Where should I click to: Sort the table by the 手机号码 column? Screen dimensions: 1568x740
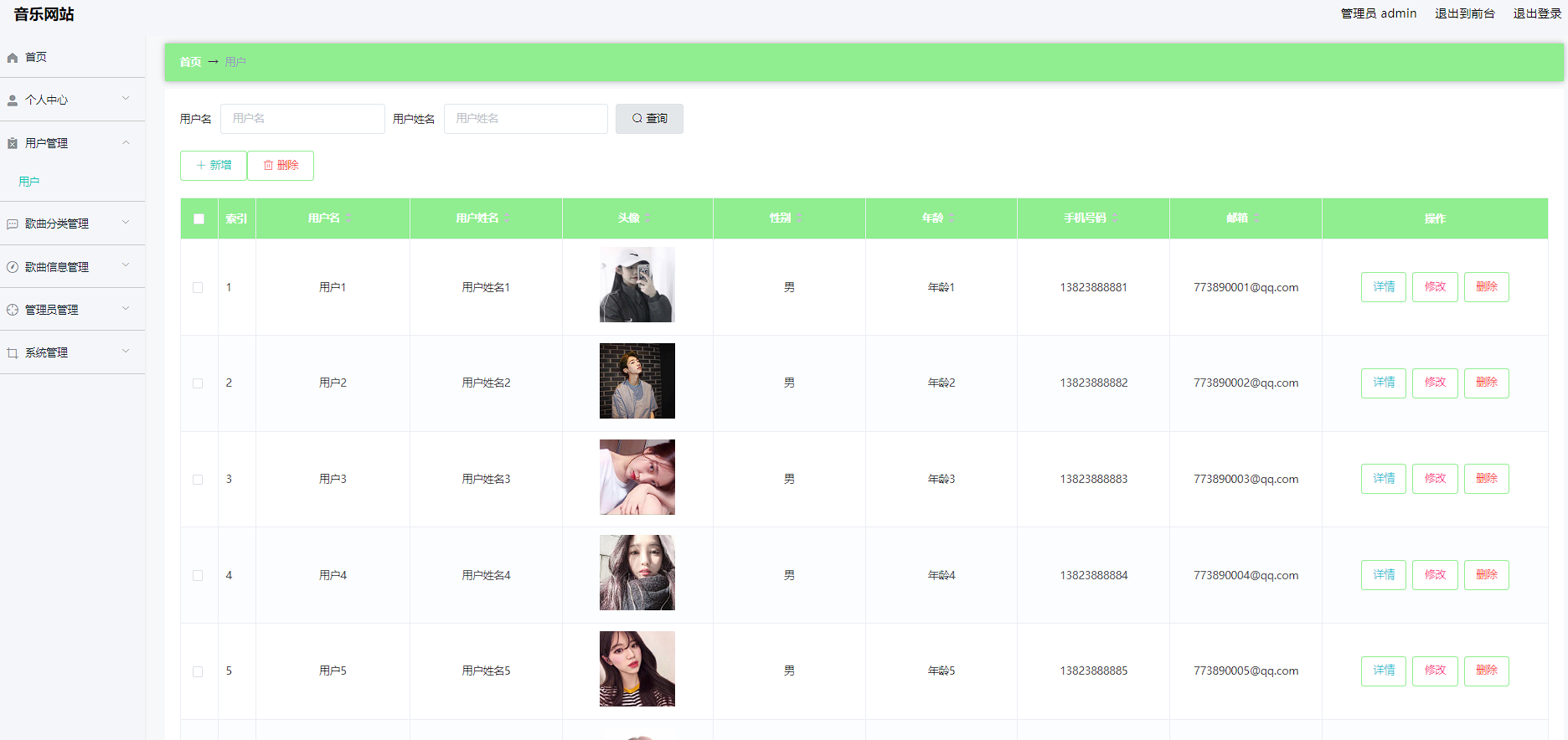(1114, 218)
